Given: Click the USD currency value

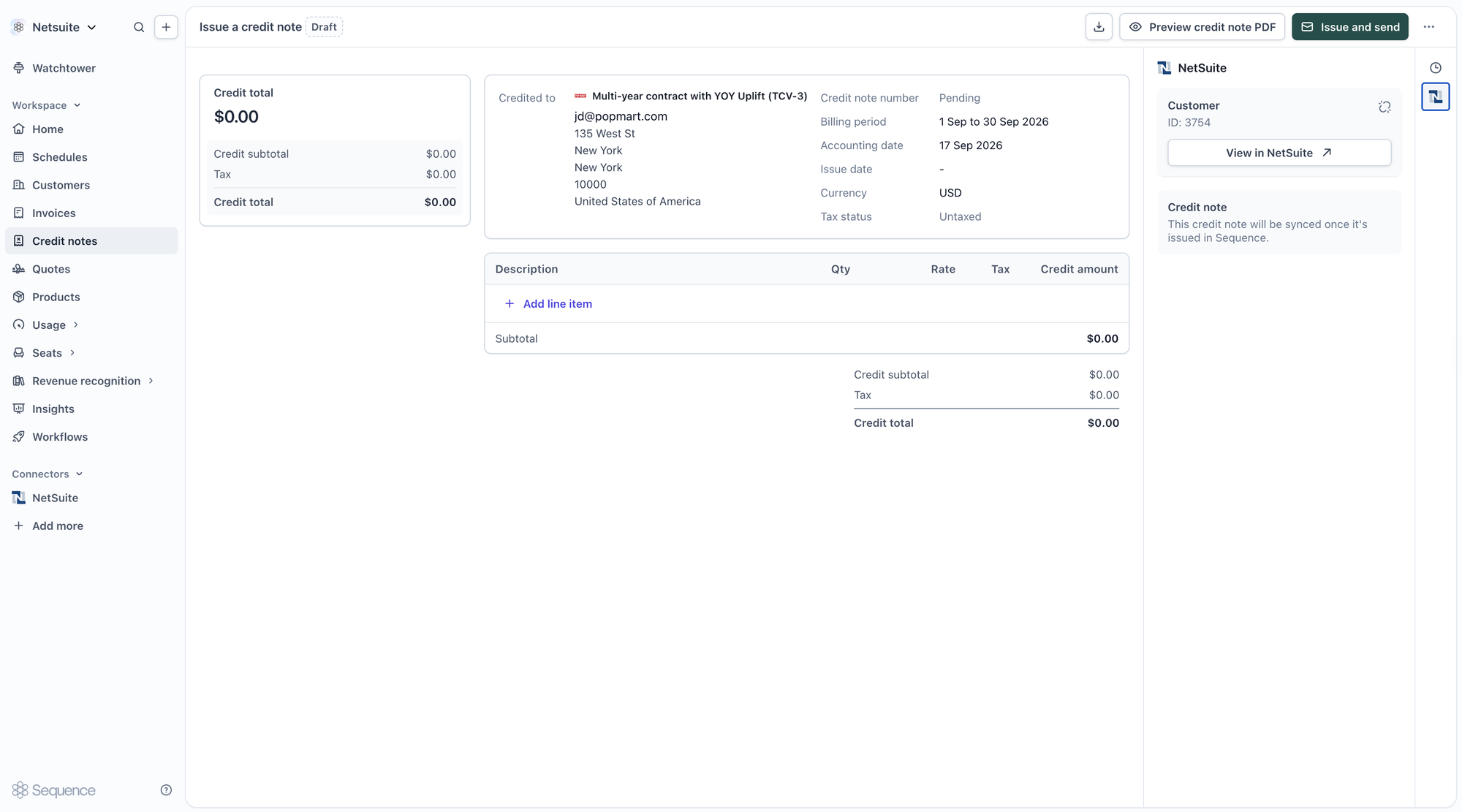Looking at the screenshot, I should tap(950, 193).
